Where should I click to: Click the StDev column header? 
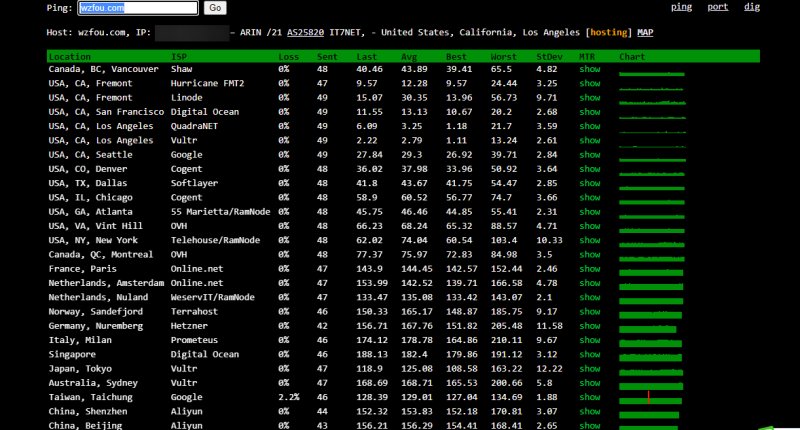coord(549,57)
